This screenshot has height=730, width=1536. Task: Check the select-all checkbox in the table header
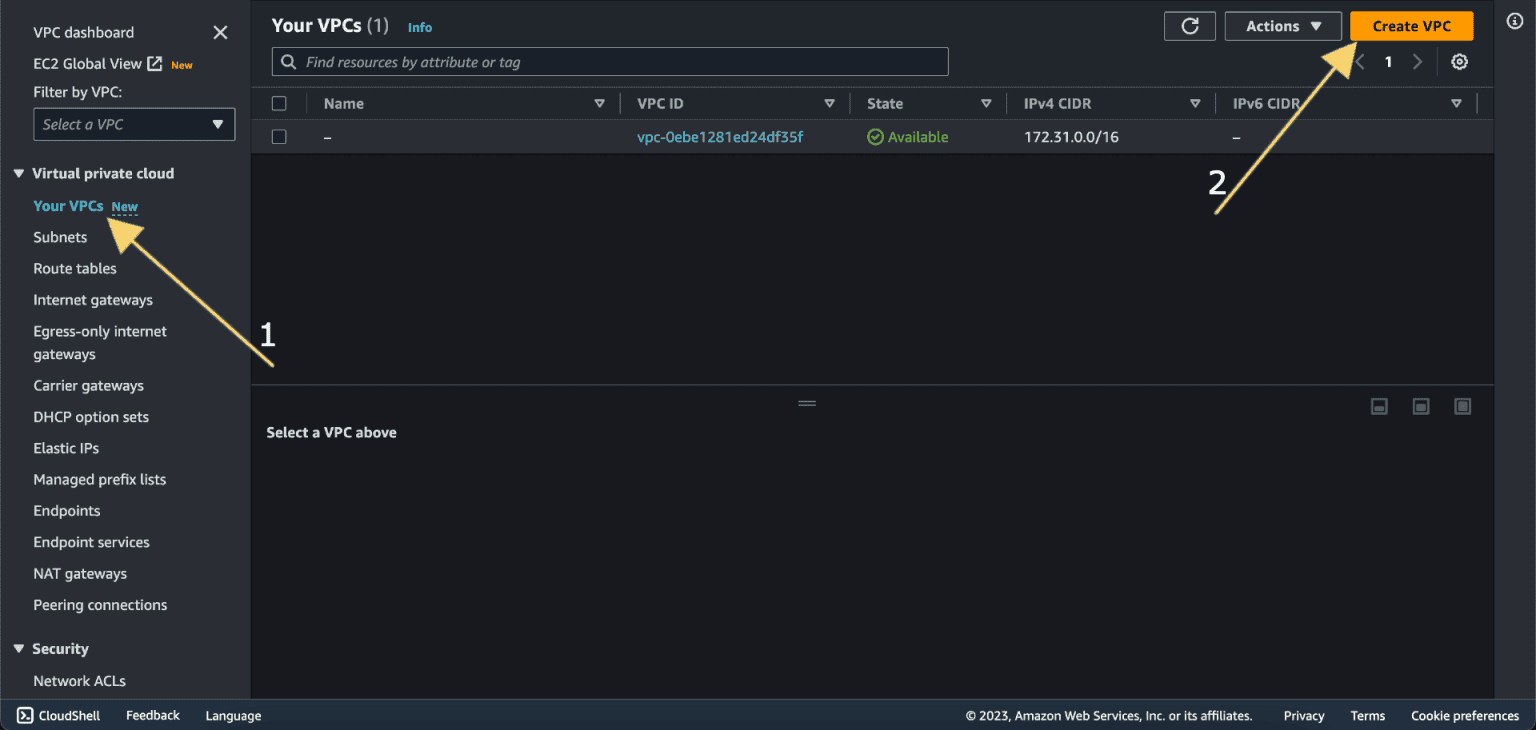point(279,103)
